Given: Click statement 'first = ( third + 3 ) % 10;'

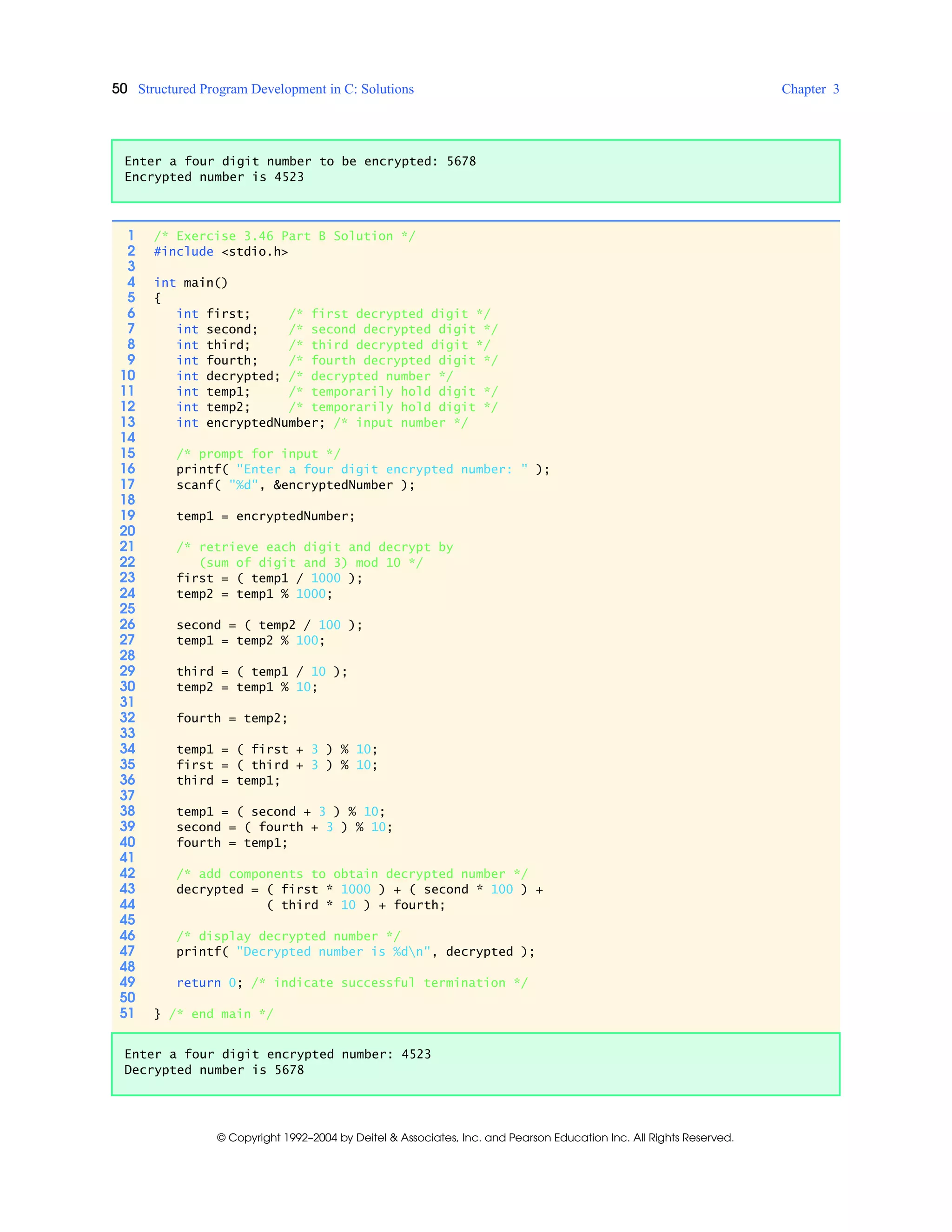Looking at the screenshot, I should pos(277,765).
